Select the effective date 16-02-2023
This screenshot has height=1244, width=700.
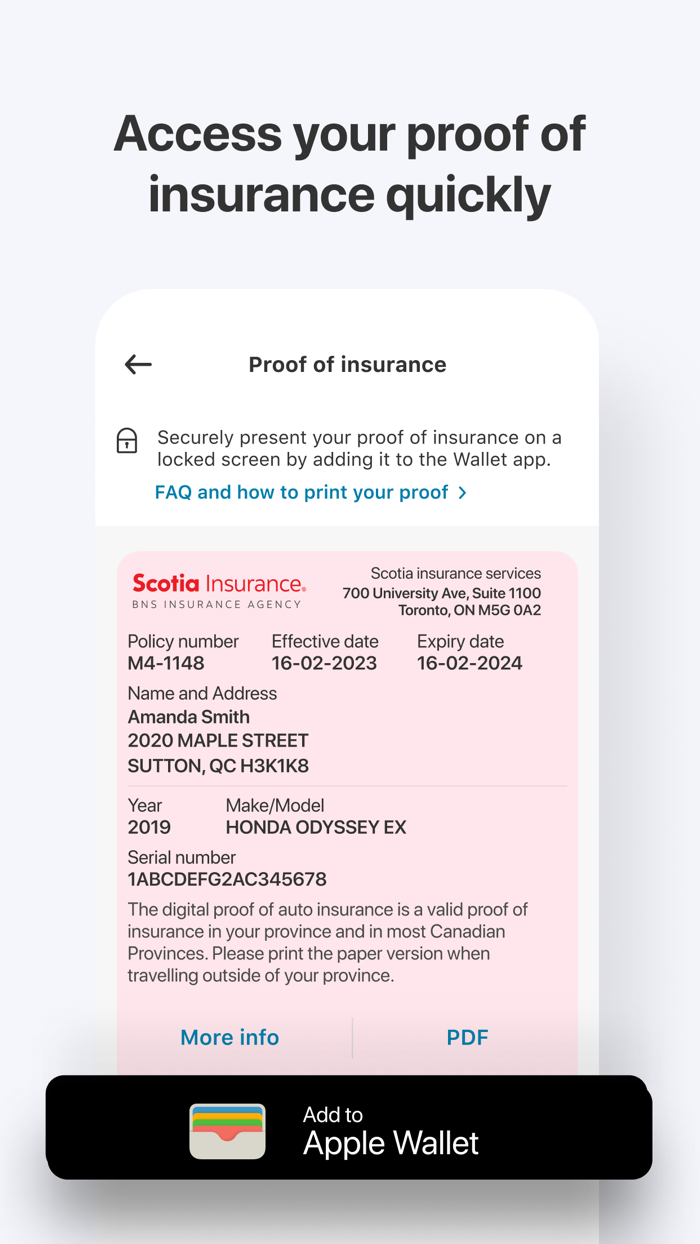[x=325, y=663]
